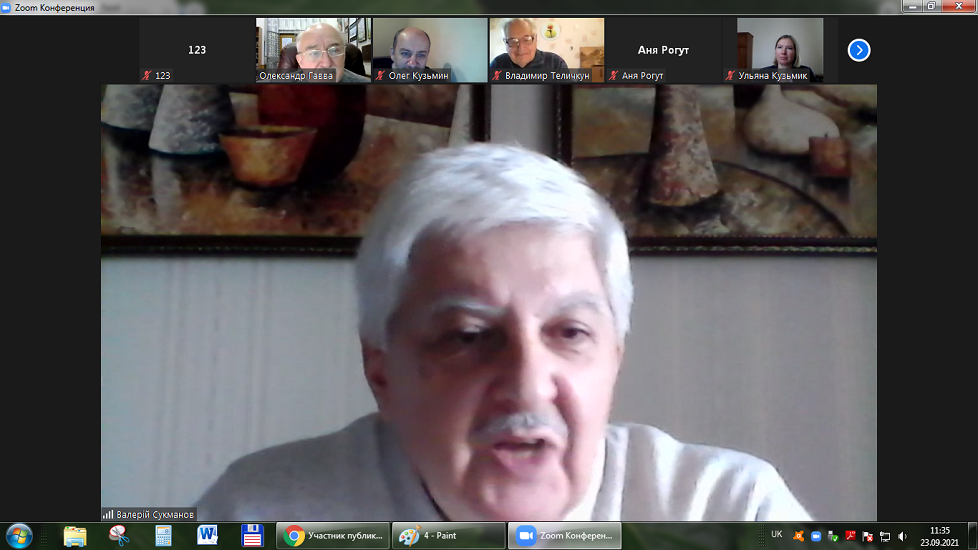Click the volume speaker tray icon

[902, 536]
